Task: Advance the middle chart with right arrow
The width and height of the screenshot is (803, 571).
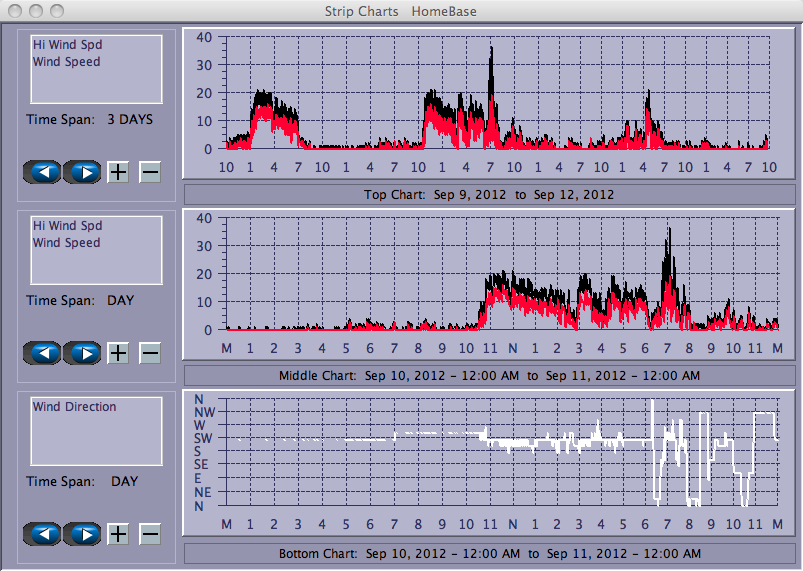Action: 83,353
